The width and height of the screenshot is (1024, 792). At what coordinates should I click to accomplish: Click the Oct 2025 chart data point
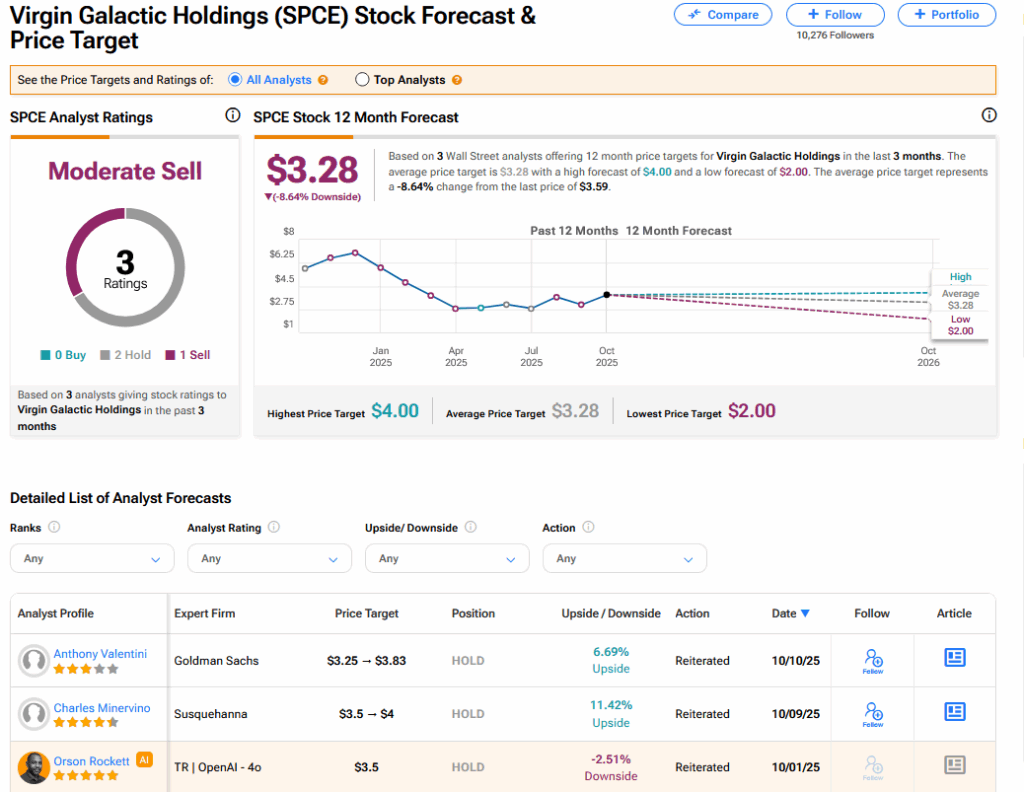tap(606, 295)
